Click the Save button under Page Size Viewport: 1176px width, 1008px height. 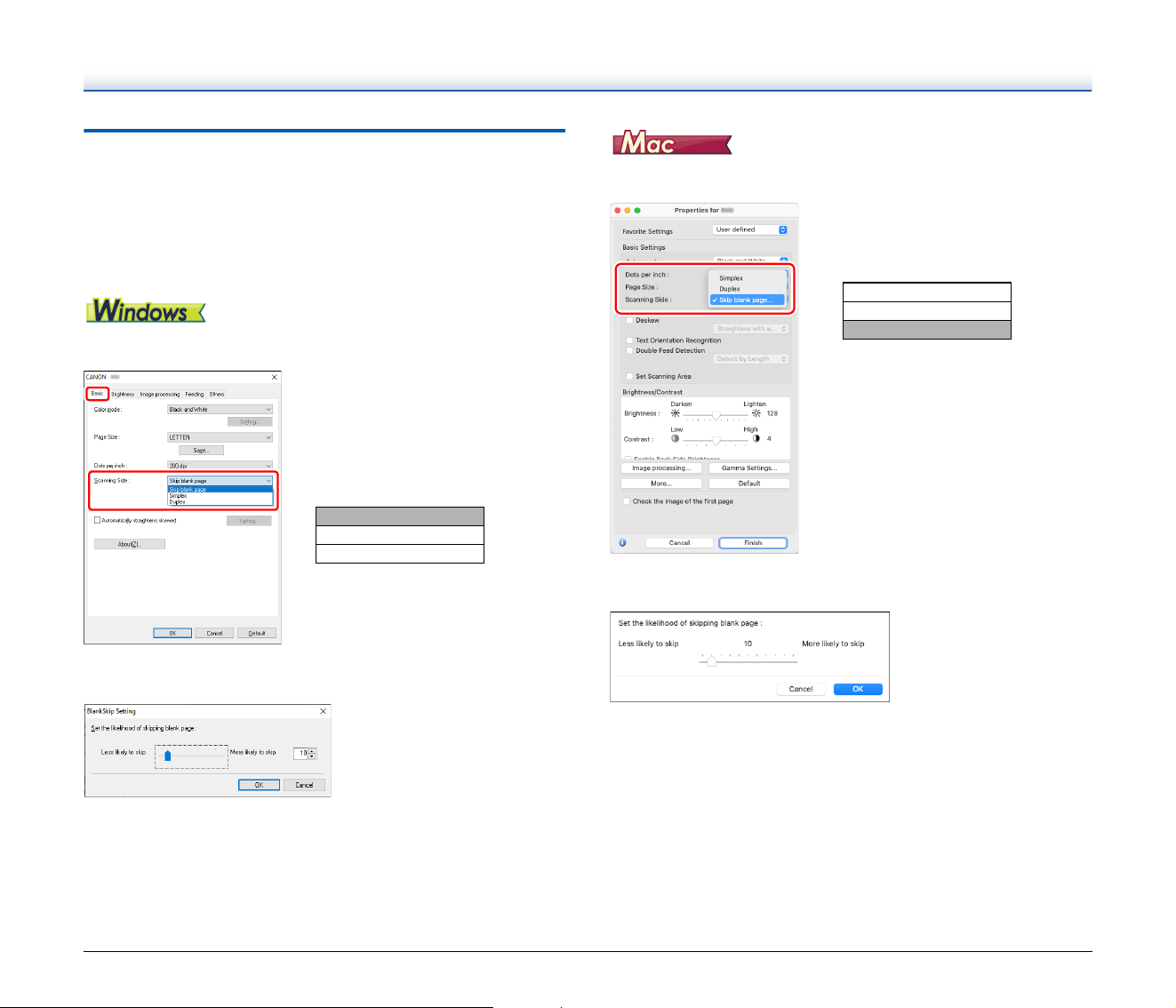(x=201, y=451)
